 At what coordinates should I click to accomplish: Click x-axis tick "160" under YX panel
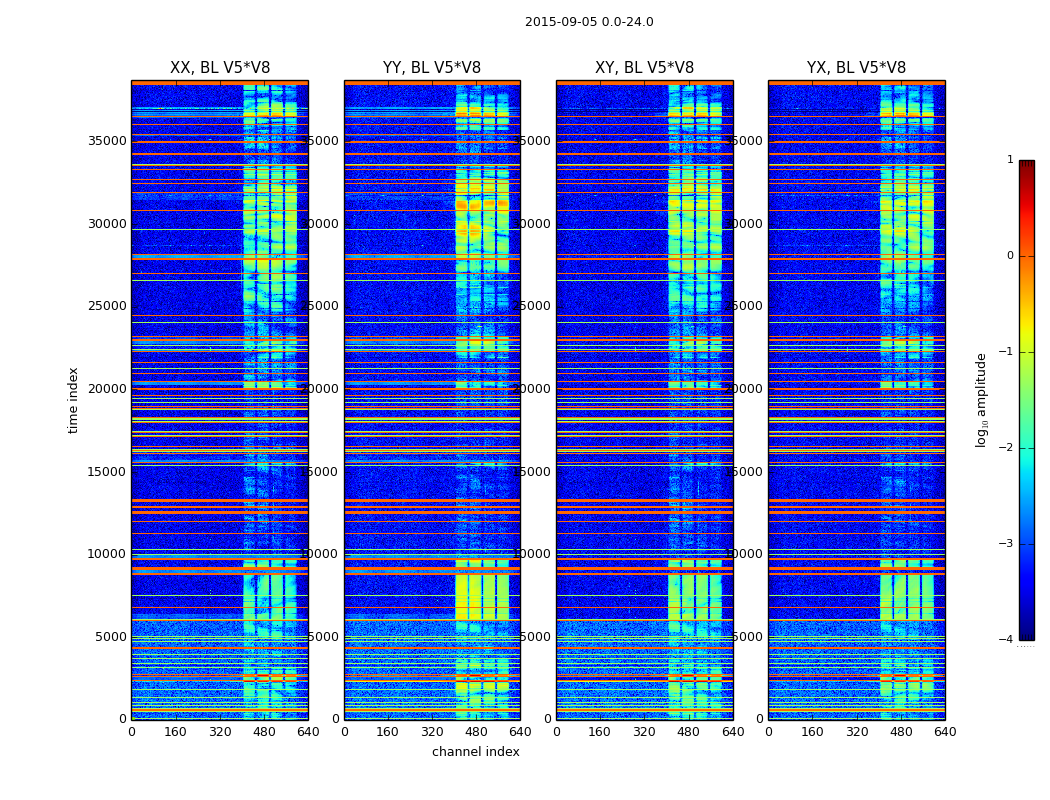pyautogui.click(x=812, y=732)
